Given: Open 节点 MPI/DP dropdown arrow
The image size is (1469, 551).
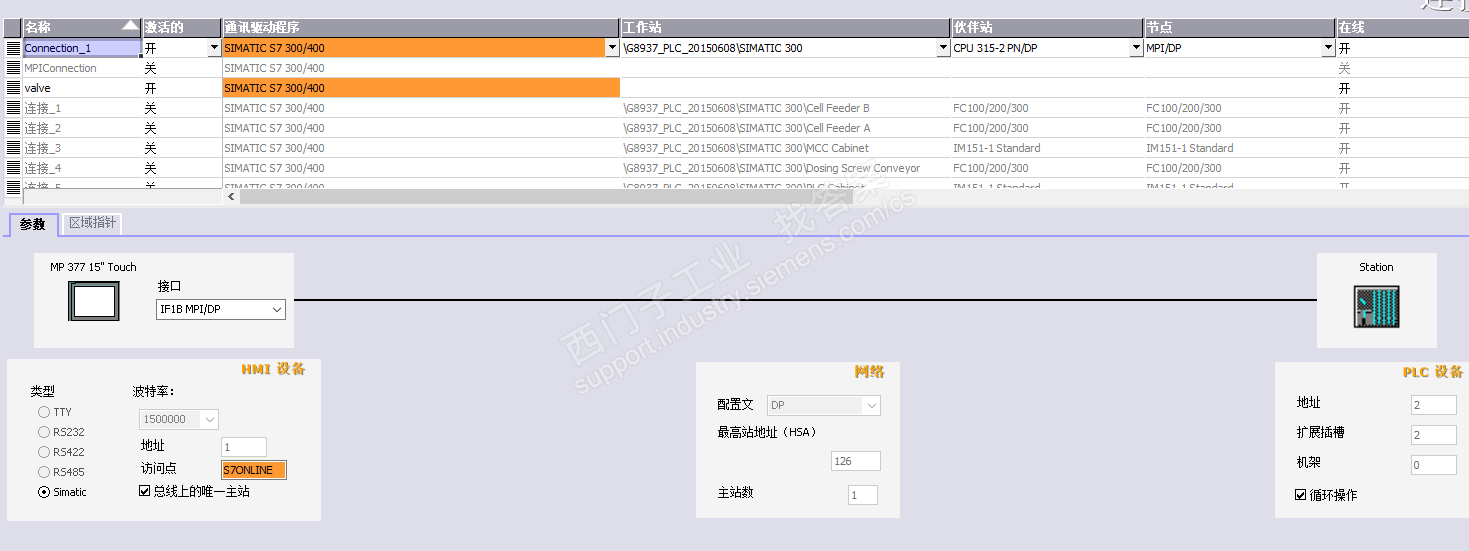Looking at the screenshot, I should [1328, 48].
